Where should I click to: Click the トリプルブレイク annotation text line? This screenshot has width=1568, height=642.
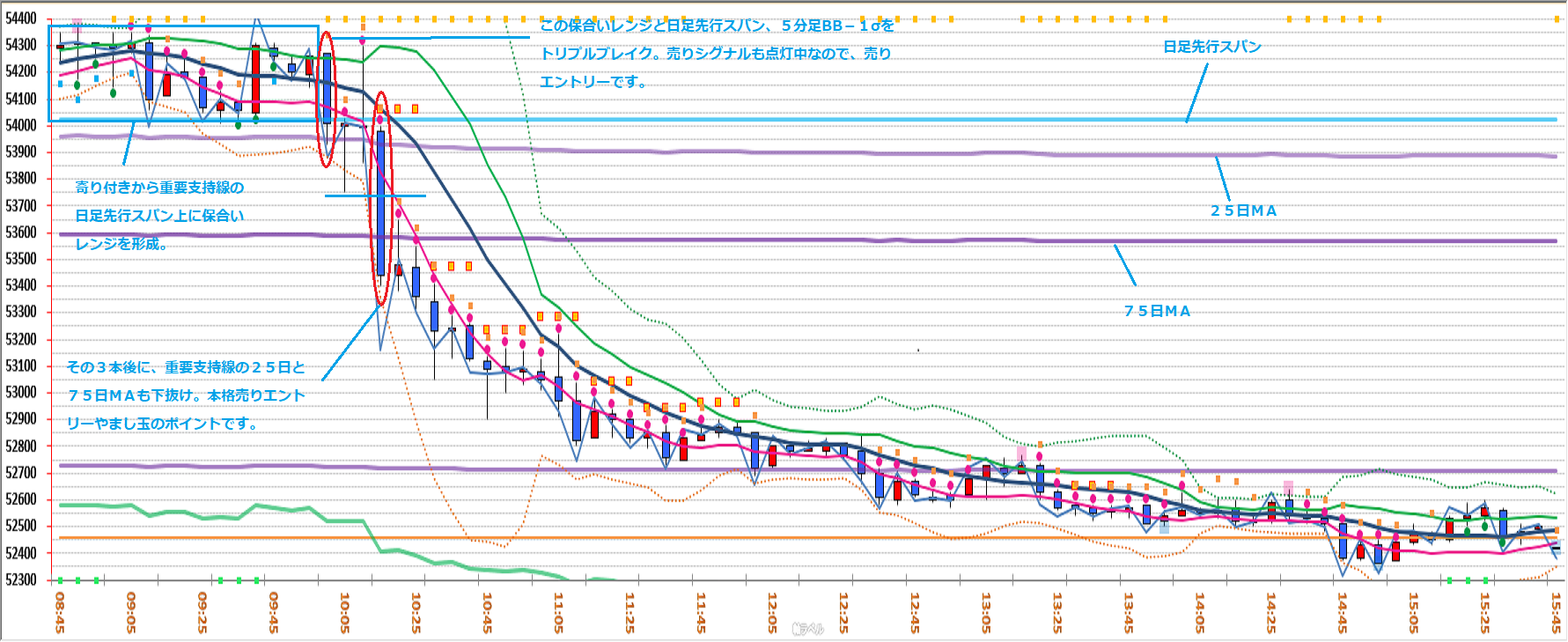tap(715, 54)
